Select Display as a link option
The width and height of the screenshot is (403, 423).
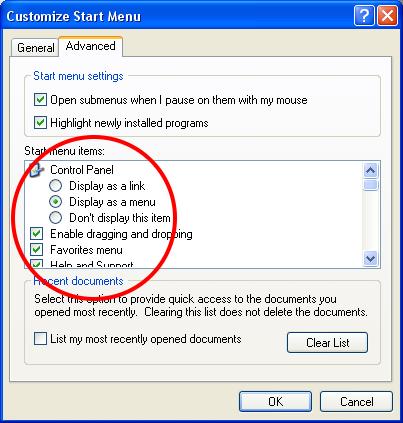tap(55, 186)
